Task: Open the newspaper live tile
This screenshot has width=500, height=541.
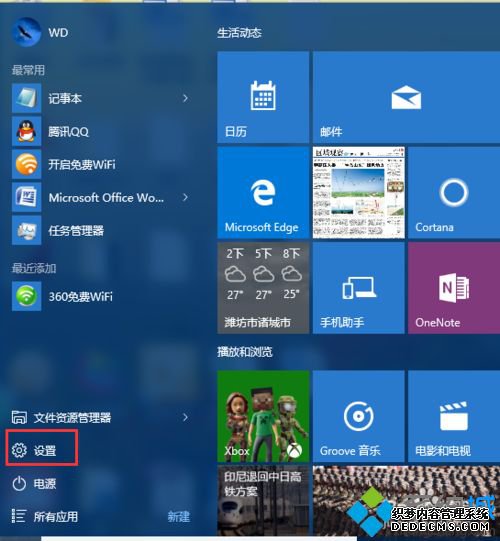Action: 359,193
